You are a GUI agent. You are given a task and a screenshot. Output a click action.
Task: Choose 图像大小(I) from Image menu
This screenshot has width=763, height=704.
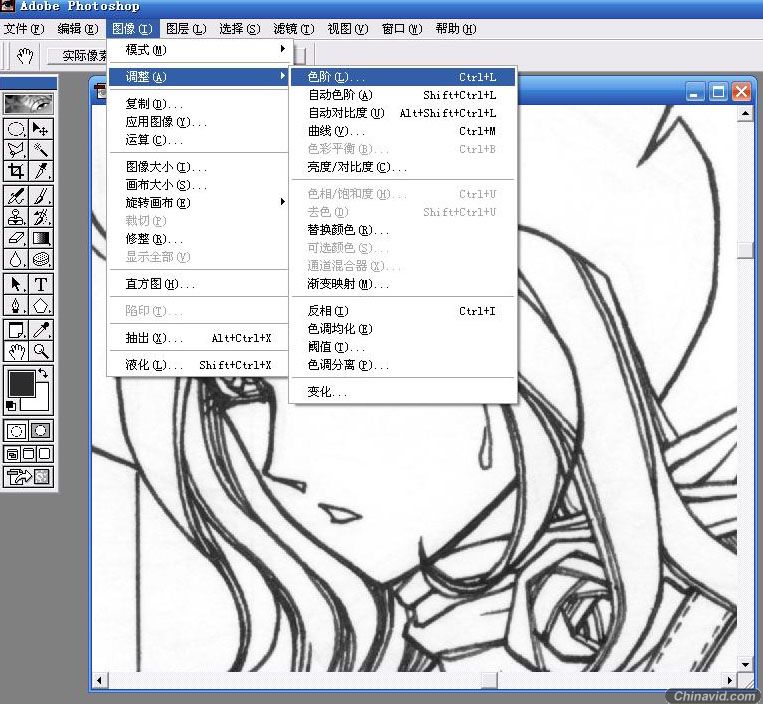coord(198,167)
